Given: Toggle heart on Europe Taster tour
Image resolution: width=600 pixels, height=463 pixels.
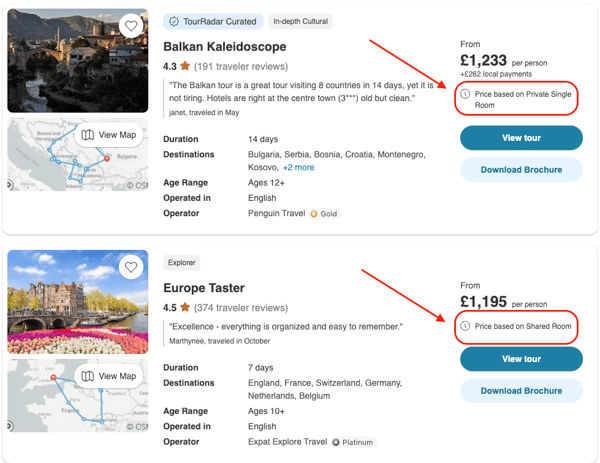Looking at the screenshot, I should pos(131,268).
